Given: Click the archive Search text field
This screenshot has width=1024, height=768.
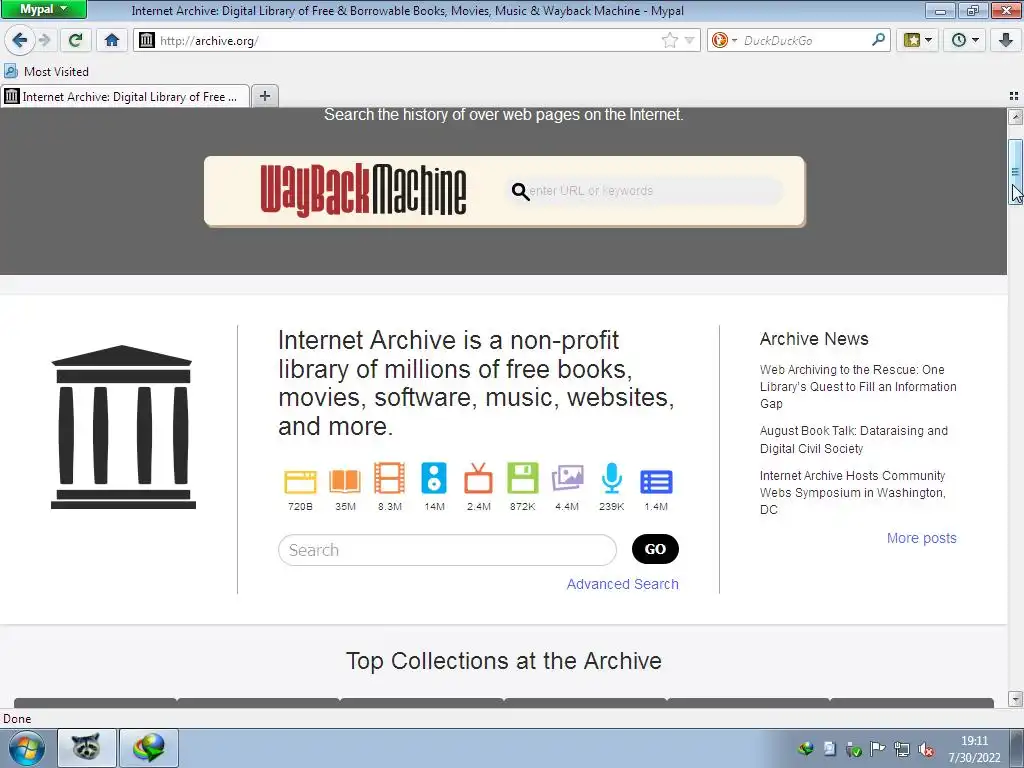Looking at the screenshot, I should point(447,550).
